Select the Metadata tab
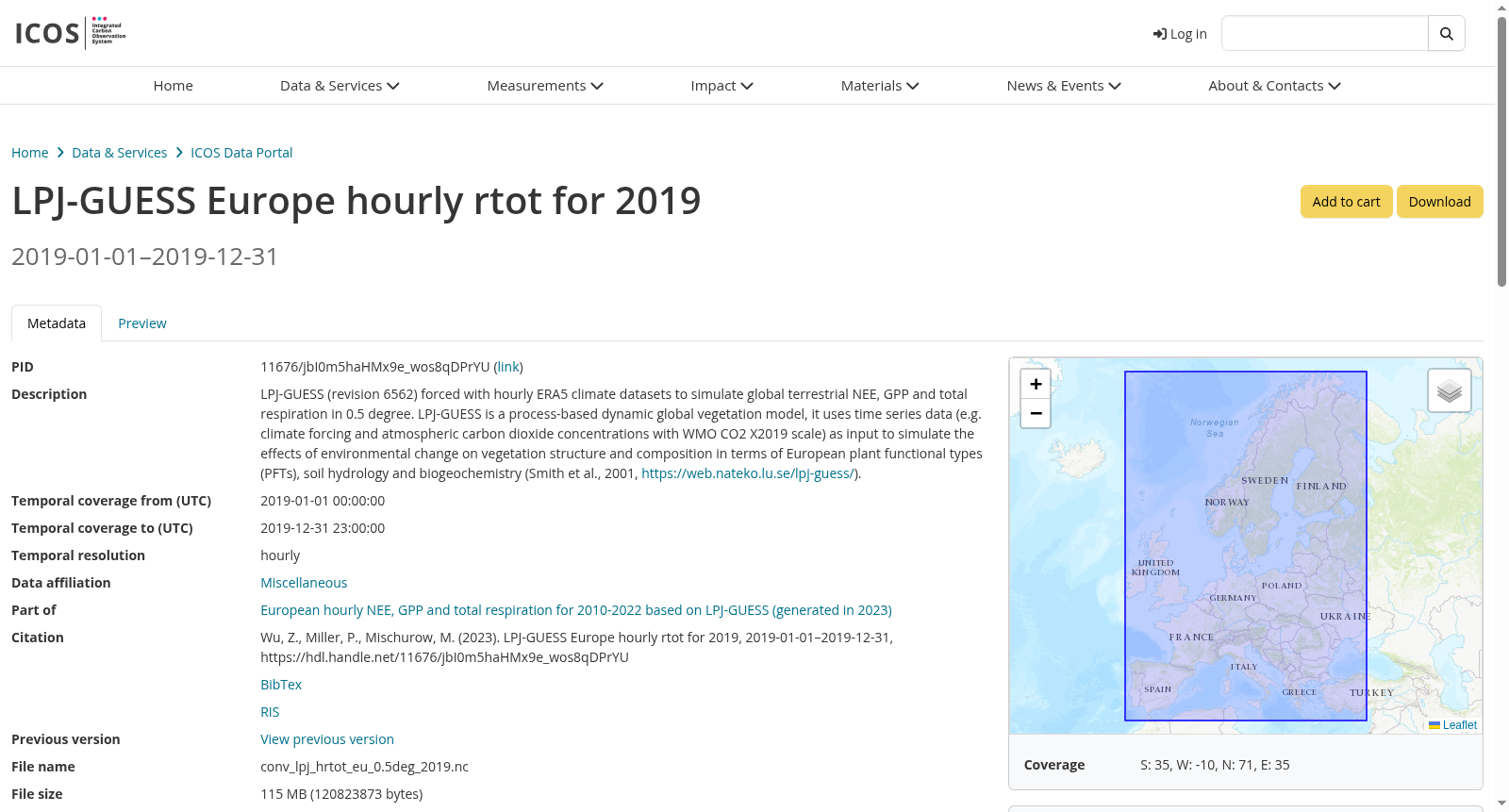1509x812 pixels. 57,323
